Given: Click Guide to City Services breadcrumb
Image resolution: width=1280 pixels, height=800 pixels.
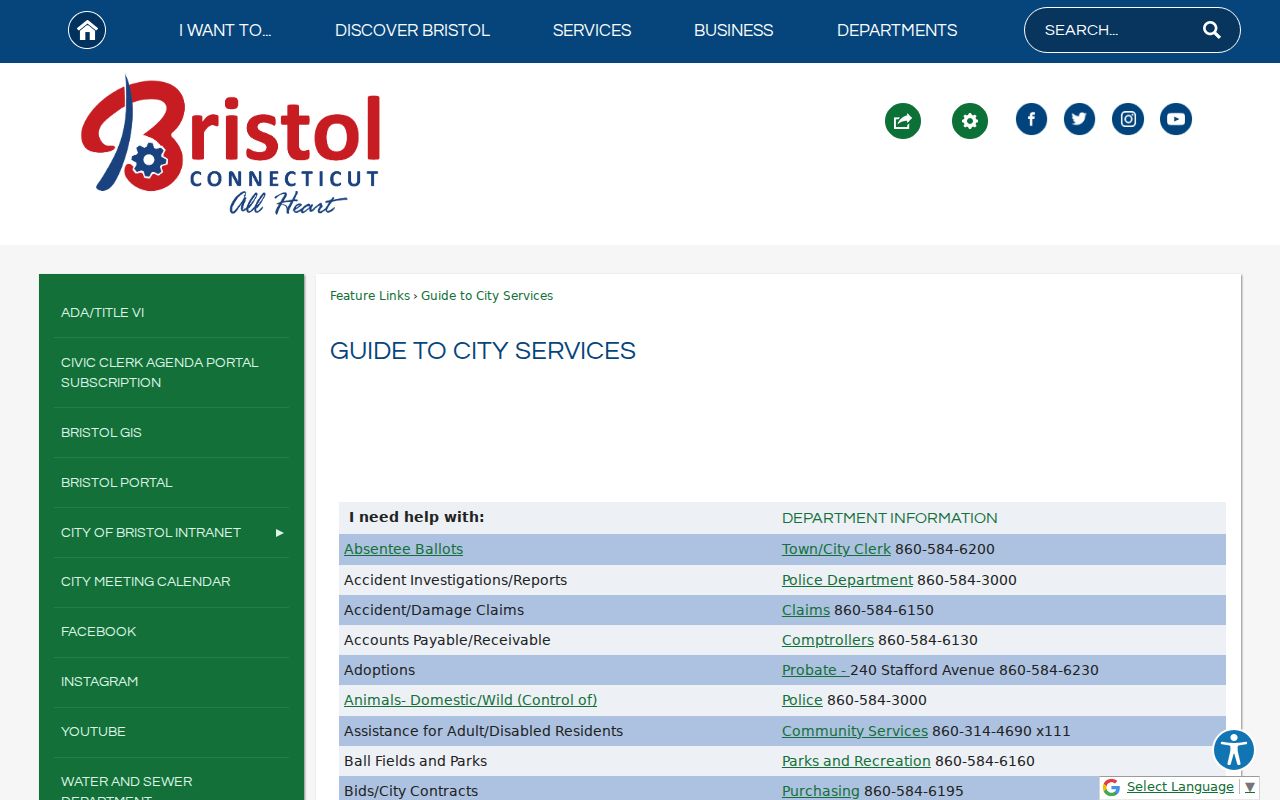Looking at the screenshot, I should (487, 296).
